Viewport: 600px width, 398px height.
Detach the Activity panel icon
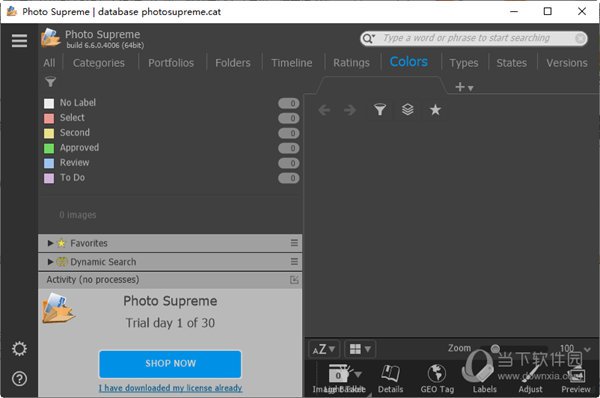coord(294,280)
